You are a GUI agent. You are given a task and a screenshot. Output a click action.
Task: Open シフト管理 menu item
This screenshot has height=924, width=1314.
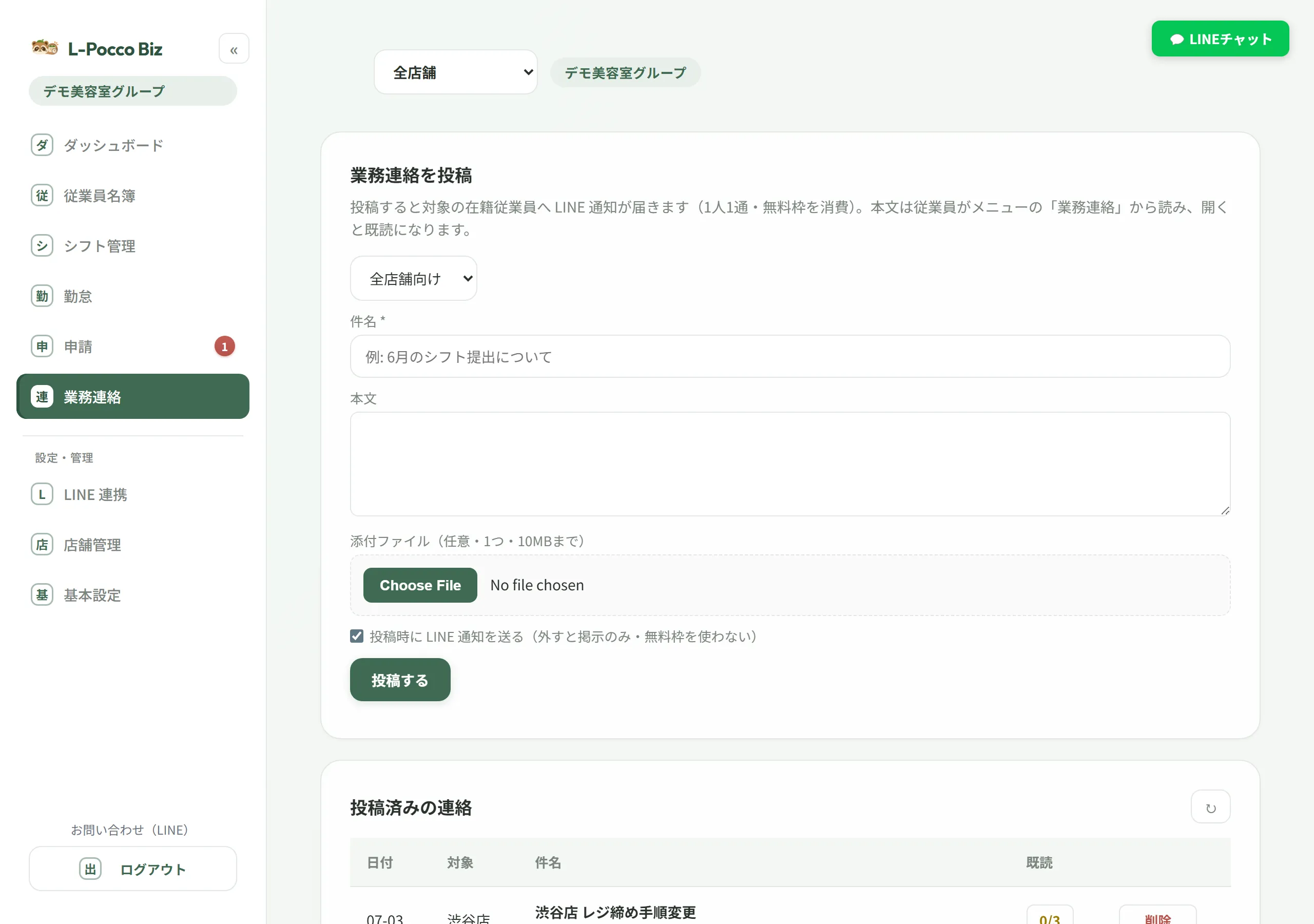click(133, 246)
